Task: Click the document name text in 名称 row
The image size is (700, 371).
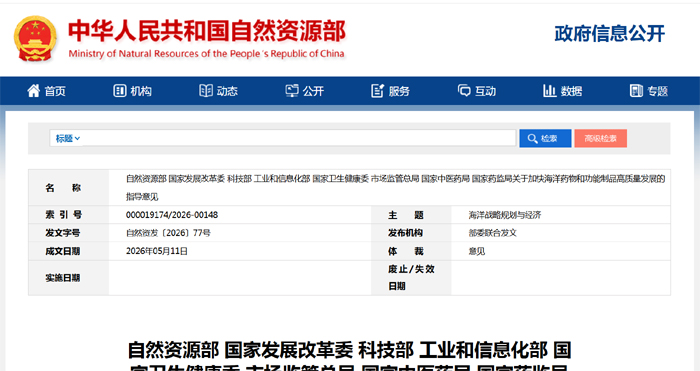Action: (x=396, y=188)
